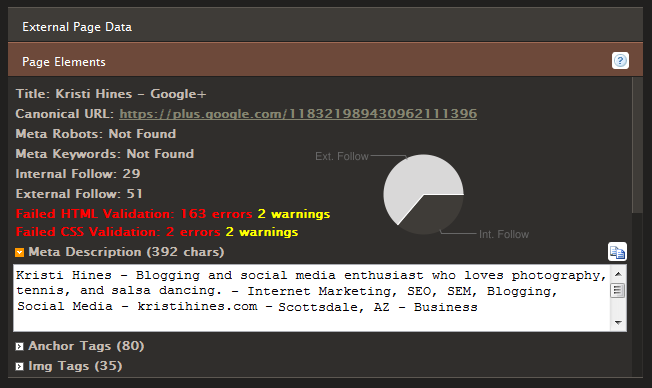
Task: Open the canonical plus.google.com URL link
Action: [x=298, y=114]
